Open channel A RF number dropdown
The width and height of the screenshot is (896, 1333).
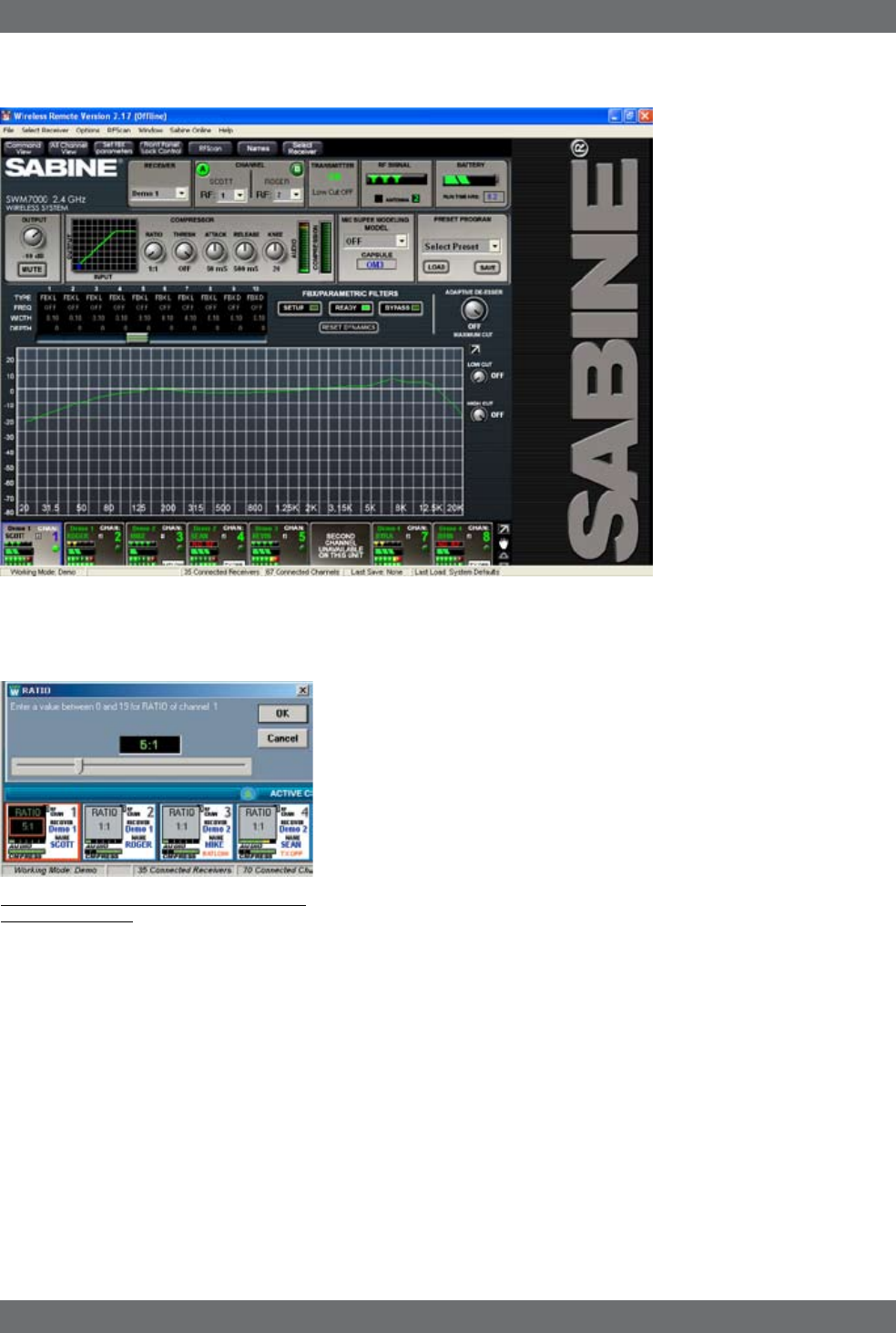coord(231,195)
